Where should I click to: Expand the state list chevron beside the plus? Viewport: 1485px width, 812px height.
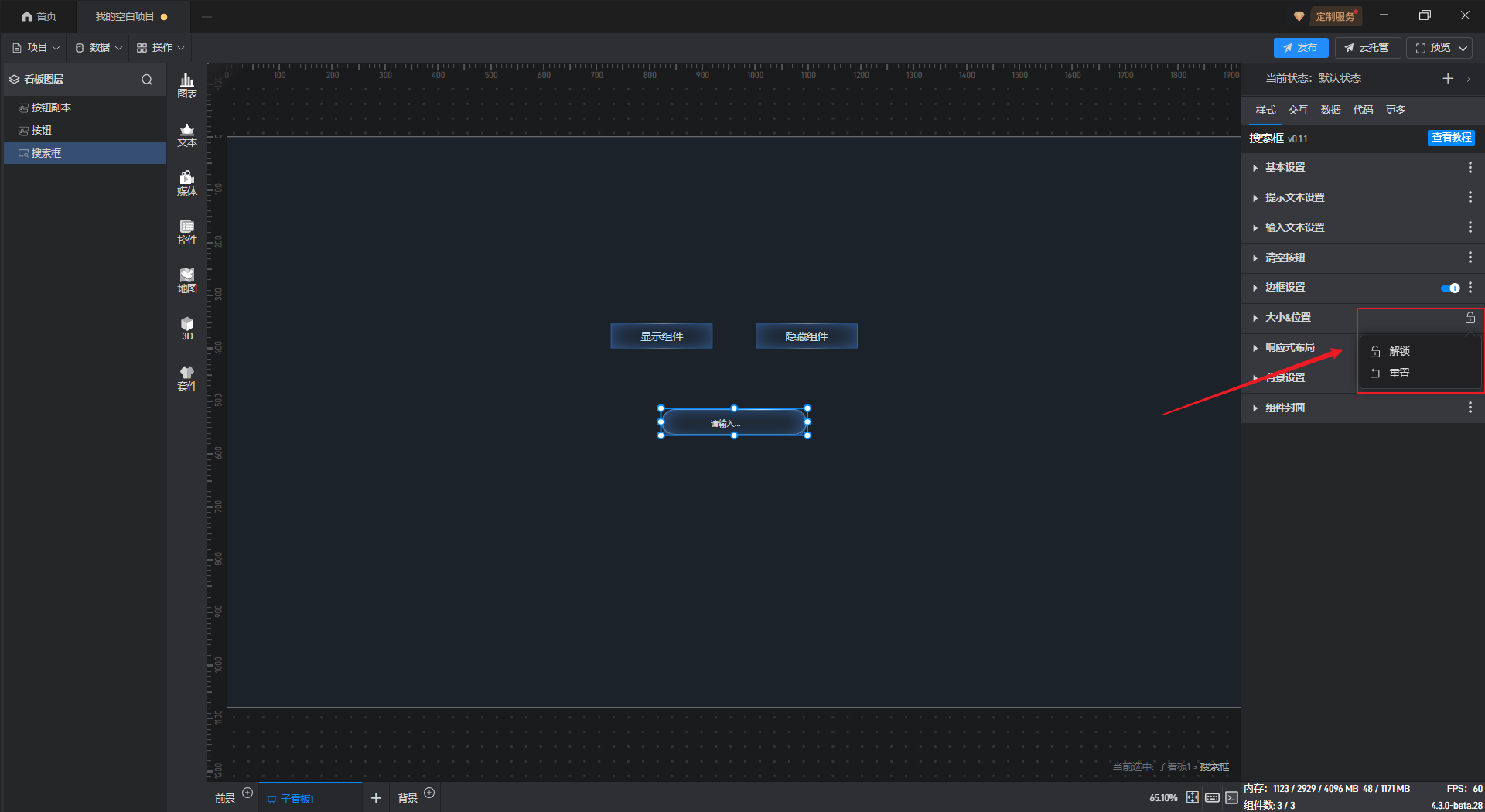tap(1468, 79)
